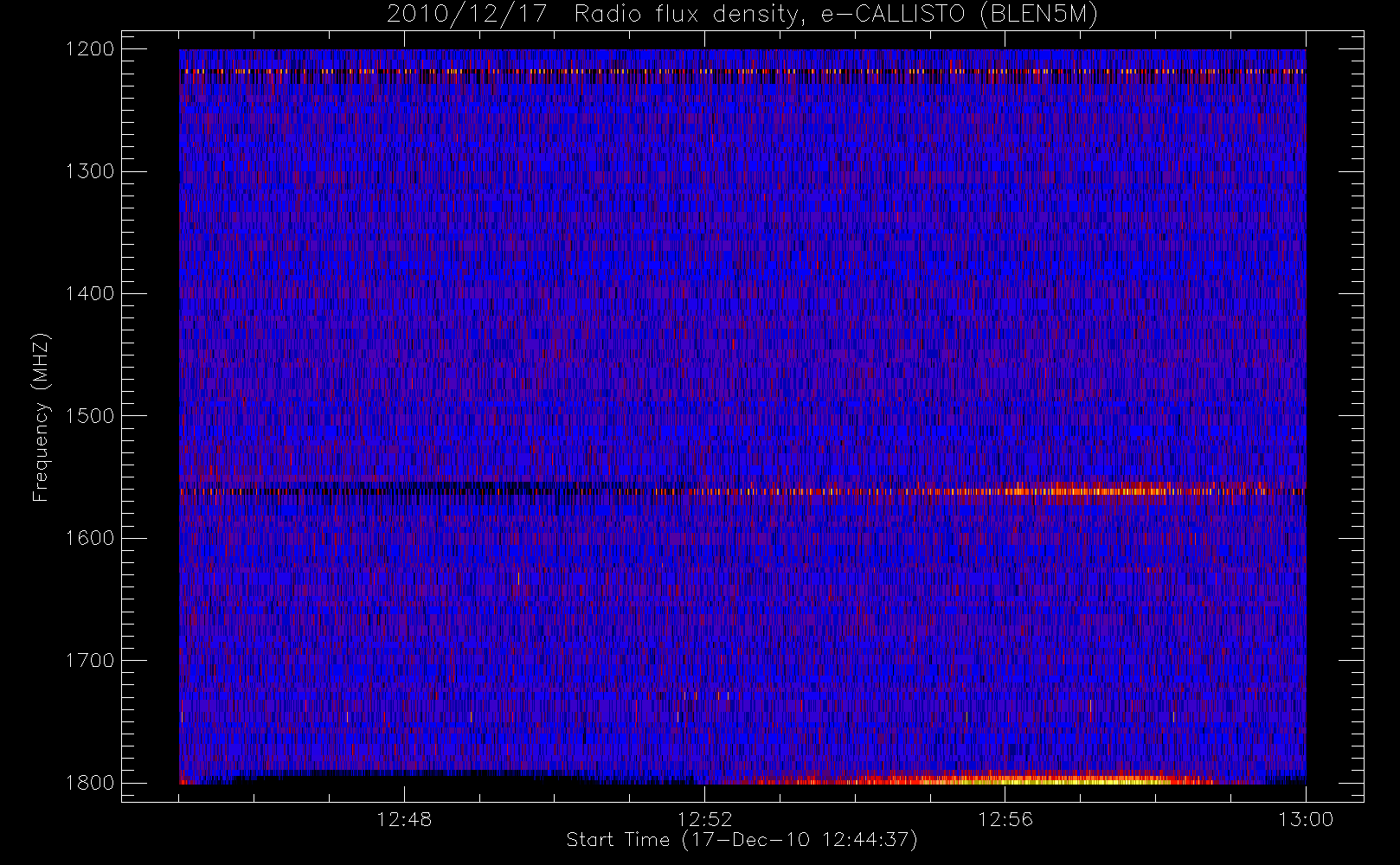Click the 1800 frequency tick label

tap(90, 782)
